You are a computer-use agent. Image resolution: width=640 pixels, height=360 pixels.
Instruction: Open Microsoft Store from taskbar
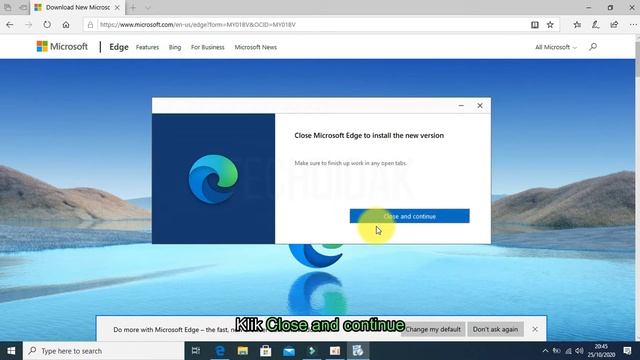(x=266, y=351)
